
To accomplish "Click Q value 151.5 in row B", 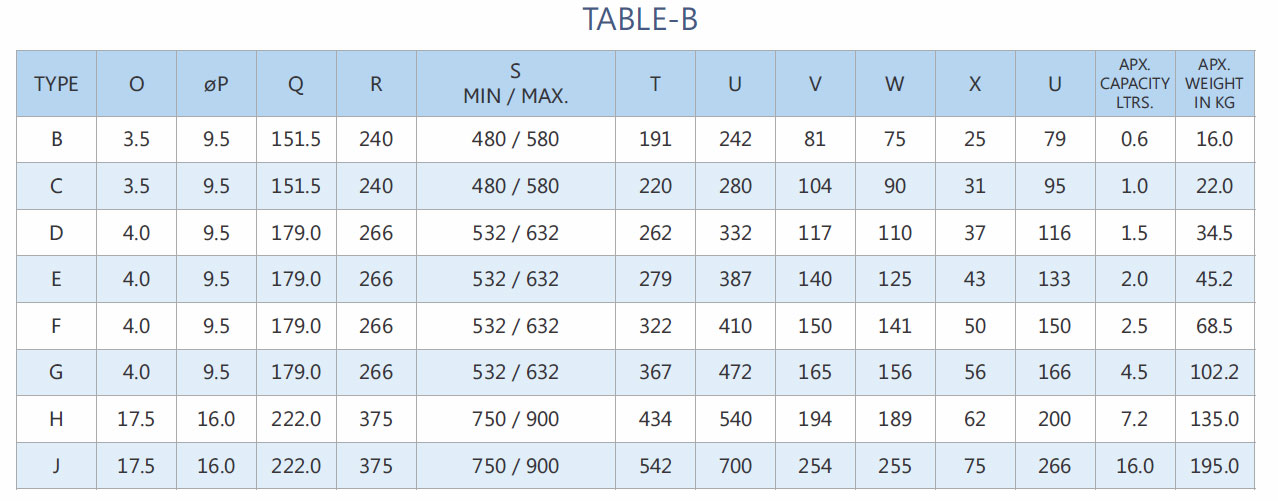I will coord(296,139).
